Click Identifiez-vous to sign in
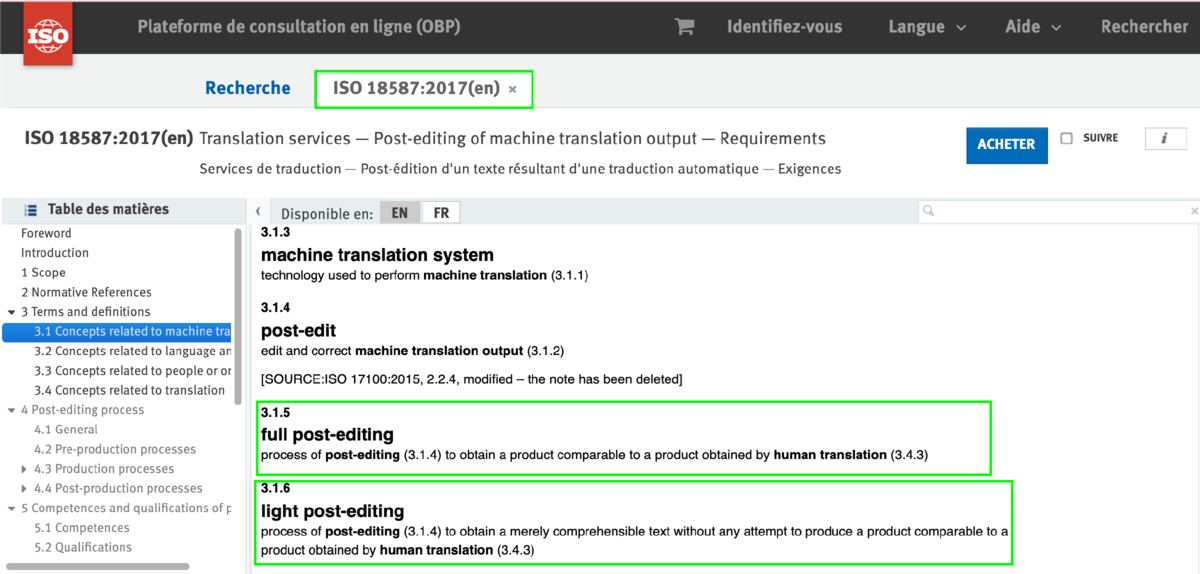 click(785, 27)
